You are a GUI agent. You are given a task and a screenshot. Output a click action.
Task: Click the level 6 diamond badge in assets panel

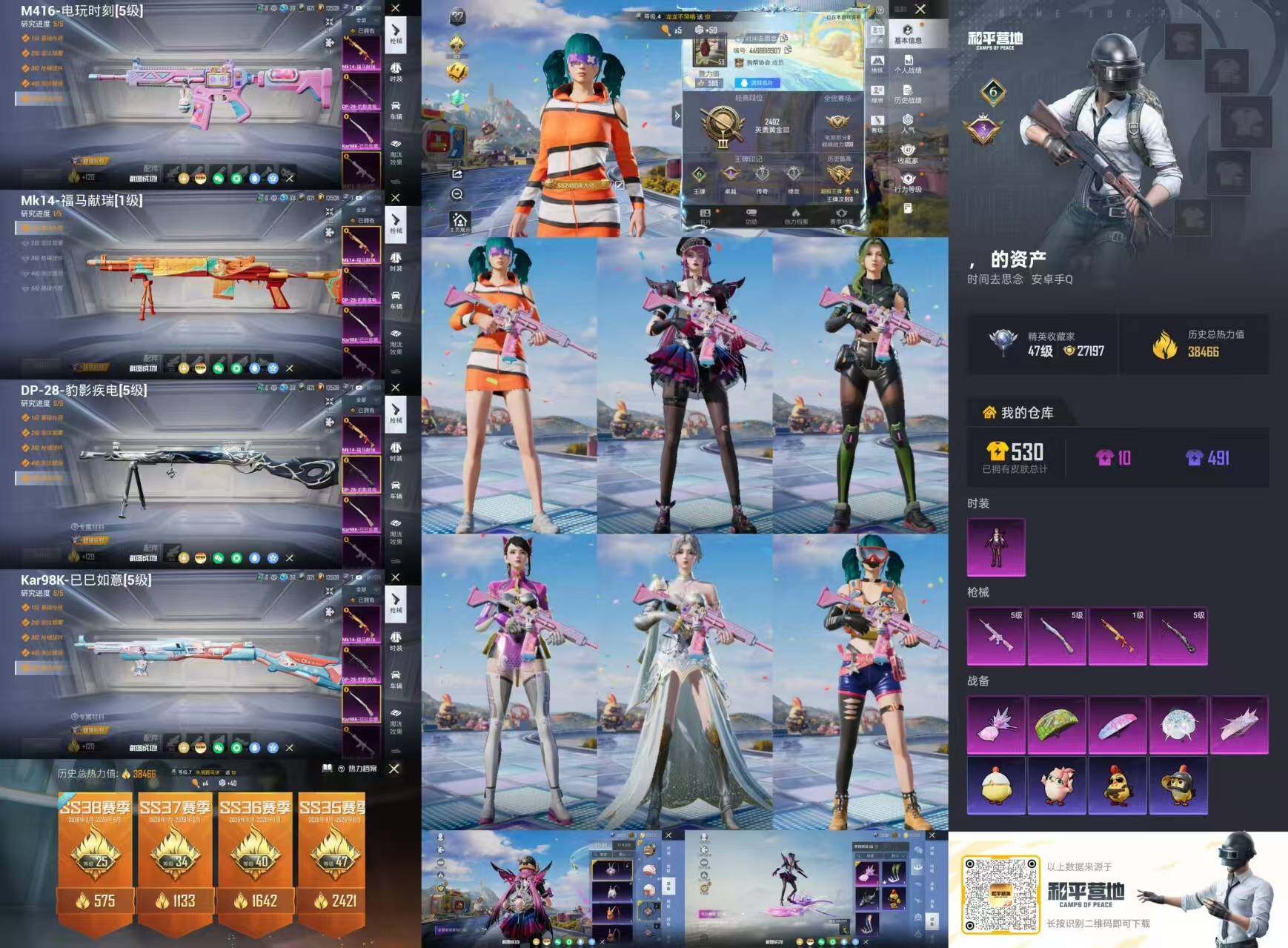pos(993,93)
